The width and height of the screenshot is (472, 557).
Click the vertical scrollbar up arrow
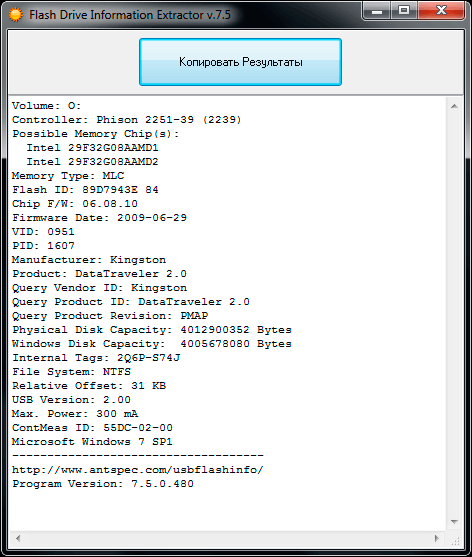click(454, 106)
